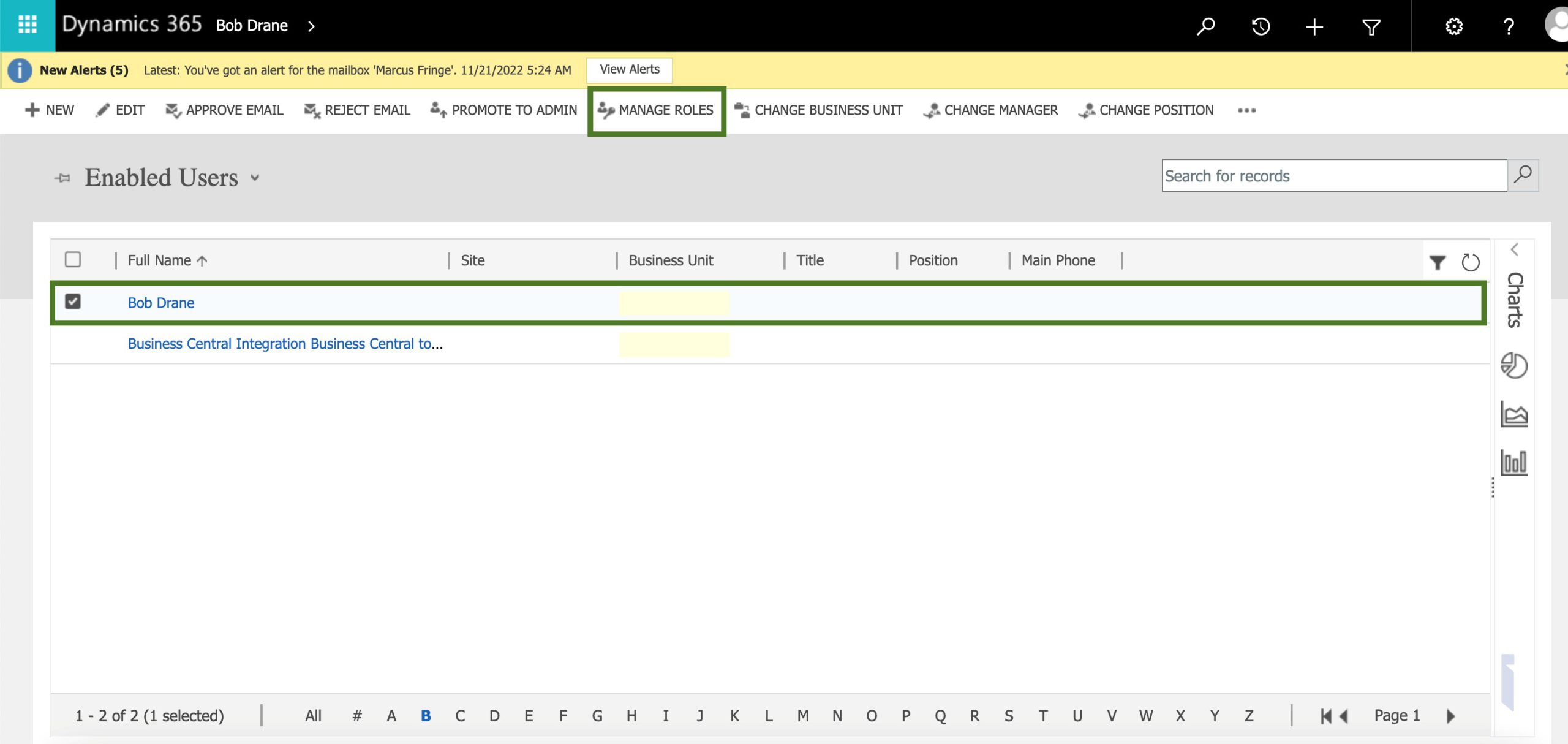Filter list by letter Z

pyautogui.click(x=1249, y=716)
